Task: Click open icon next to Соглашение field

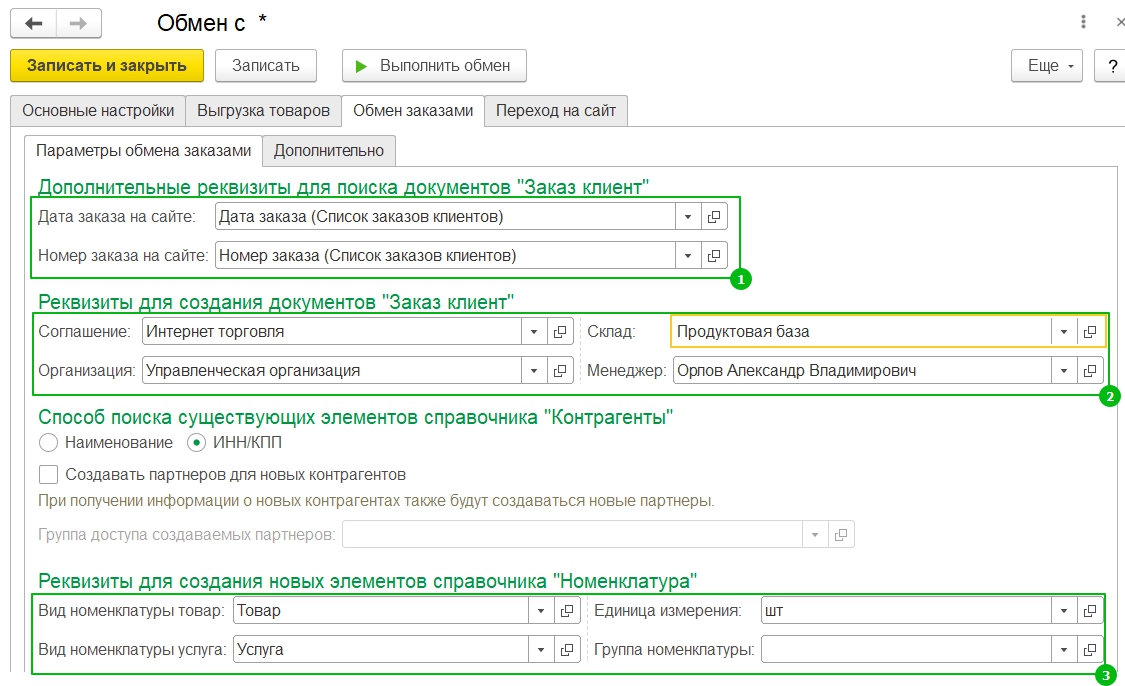Action: point(561,331)
